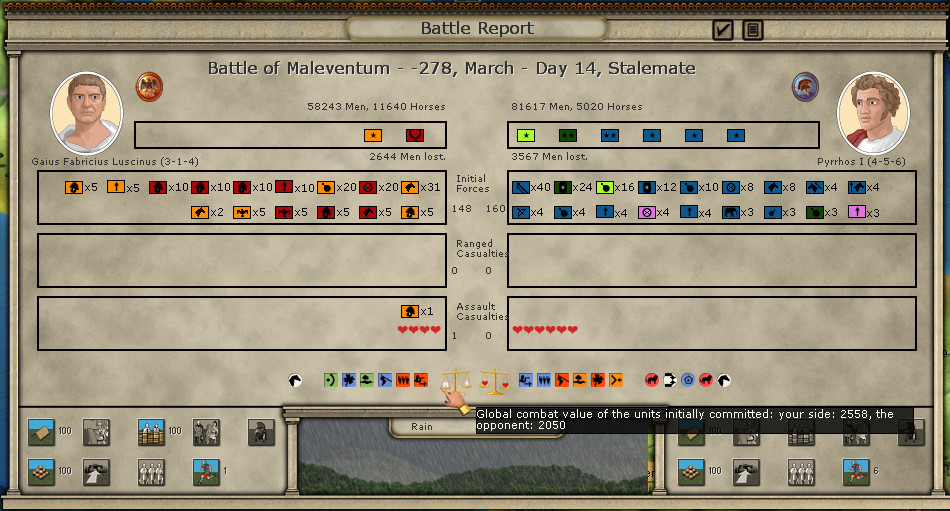The height and width of the screenshot is (511, 950).
Task: Select the scales icon with red hearts
Action: coord(495,381)
